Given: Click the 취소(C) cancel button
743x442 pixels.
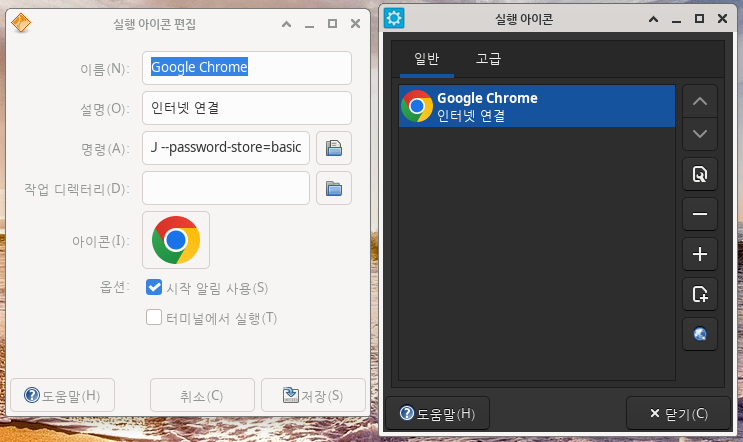Looking at the screenshot, I should pos(202,395).
